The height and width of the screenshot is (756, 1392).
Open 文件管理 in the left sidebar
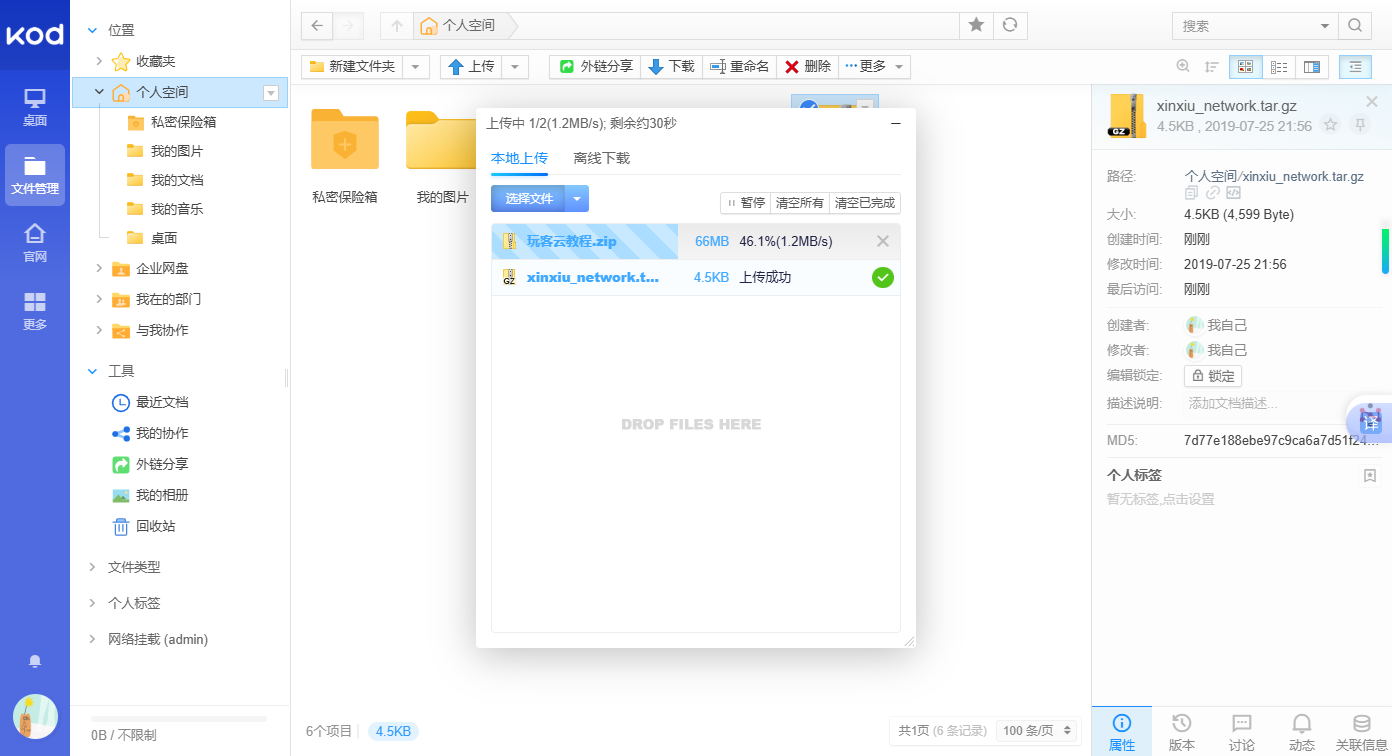click(x=35, y=175)
